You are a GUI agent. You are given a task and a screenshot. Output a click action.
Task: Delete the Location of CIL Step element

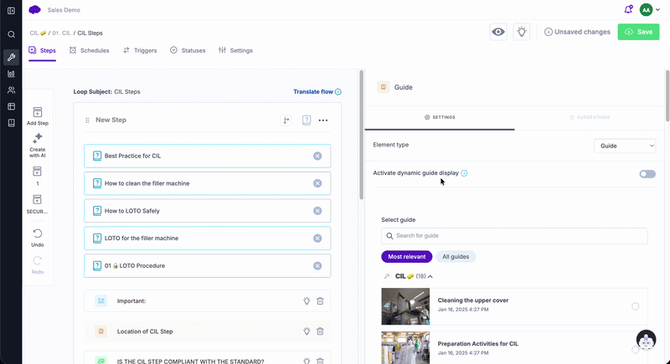point(320,331)
